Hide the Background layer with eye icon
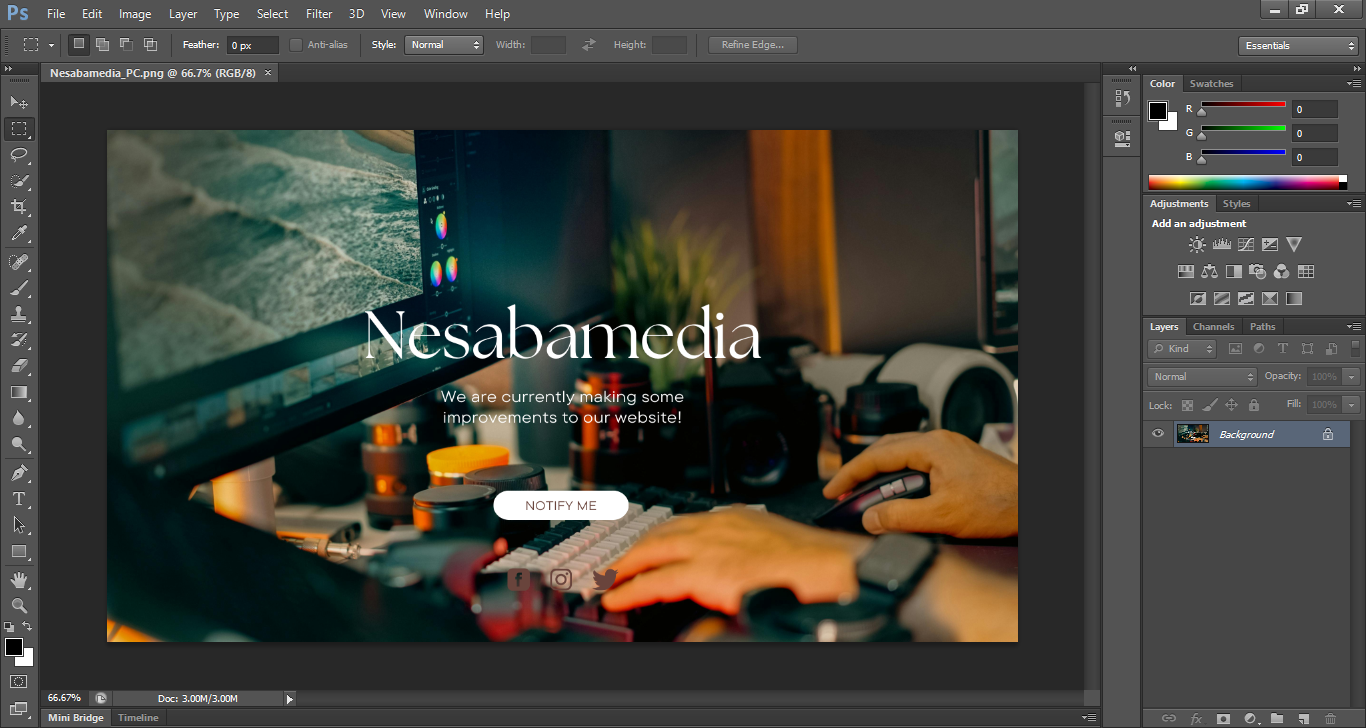Viewport: 1366px width, 728px height. tap(1158, 434)
